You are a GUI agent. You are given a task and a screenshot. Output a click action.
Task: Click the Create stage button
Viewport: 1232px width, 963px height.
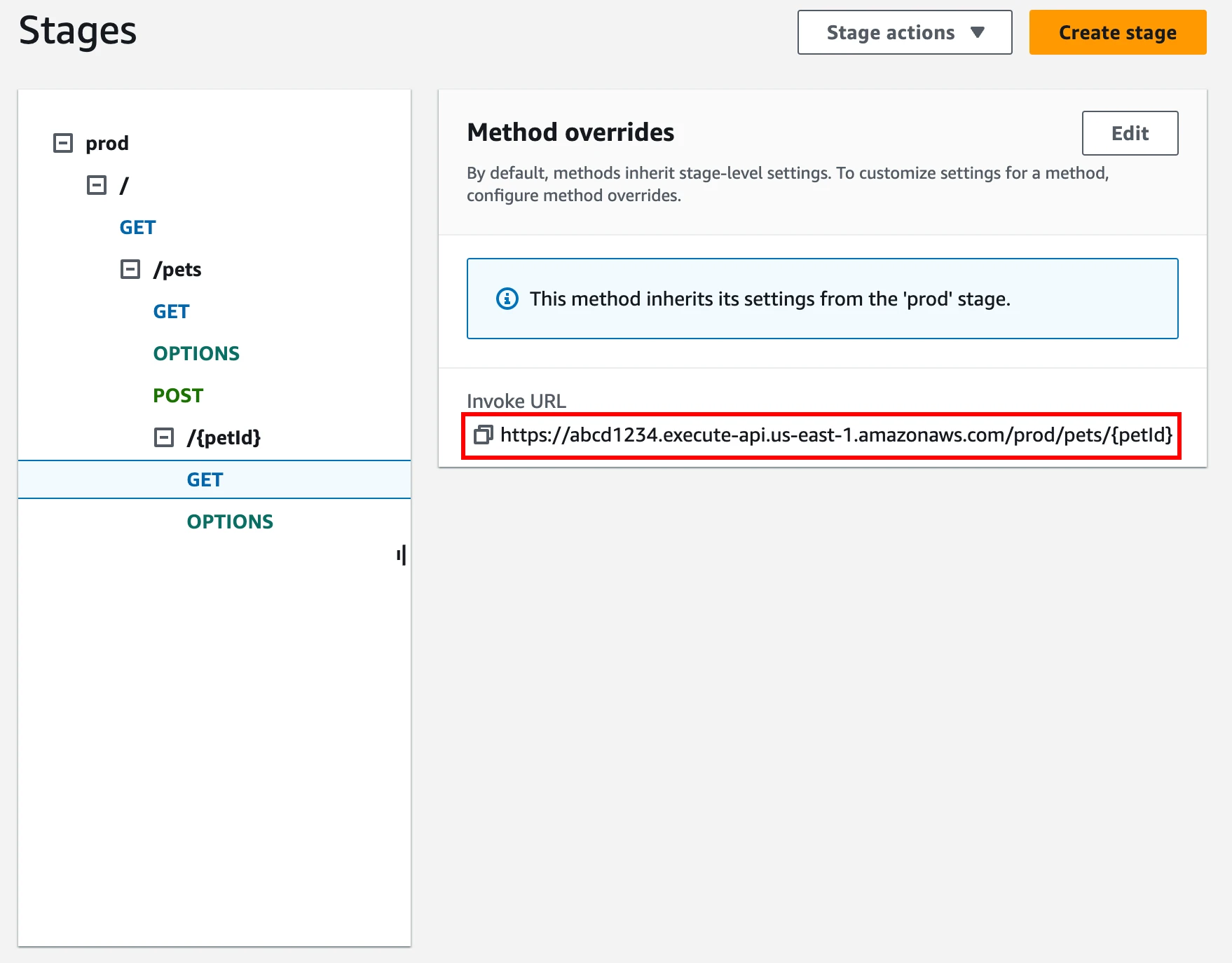(1118, 32)
